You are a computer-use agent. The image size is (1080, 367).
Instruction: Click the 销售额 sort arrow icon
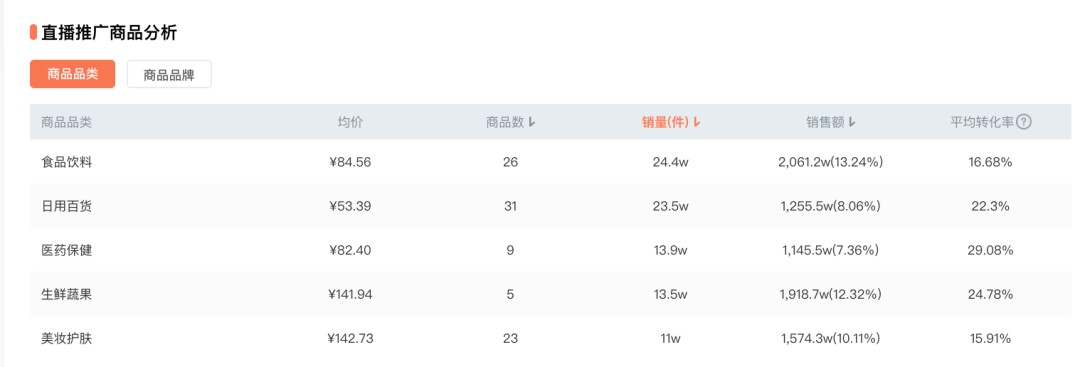tap(852, 123)
